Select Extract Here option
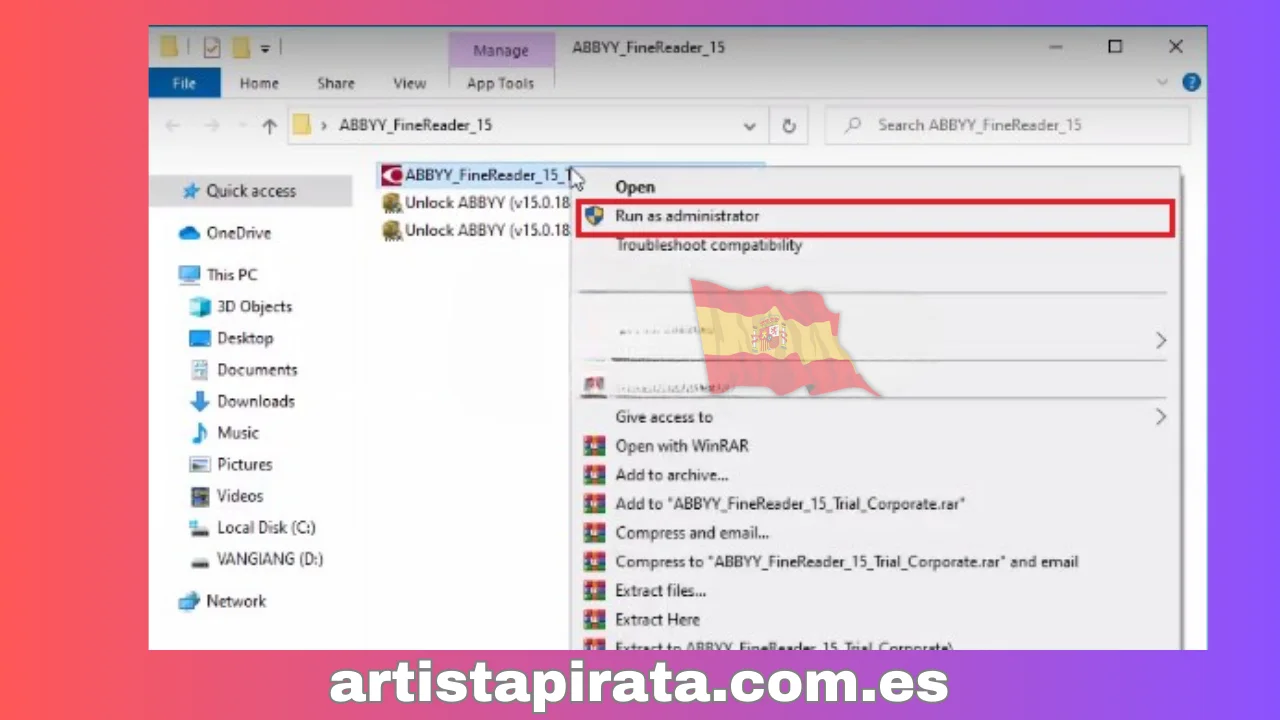 pos(658,620)
